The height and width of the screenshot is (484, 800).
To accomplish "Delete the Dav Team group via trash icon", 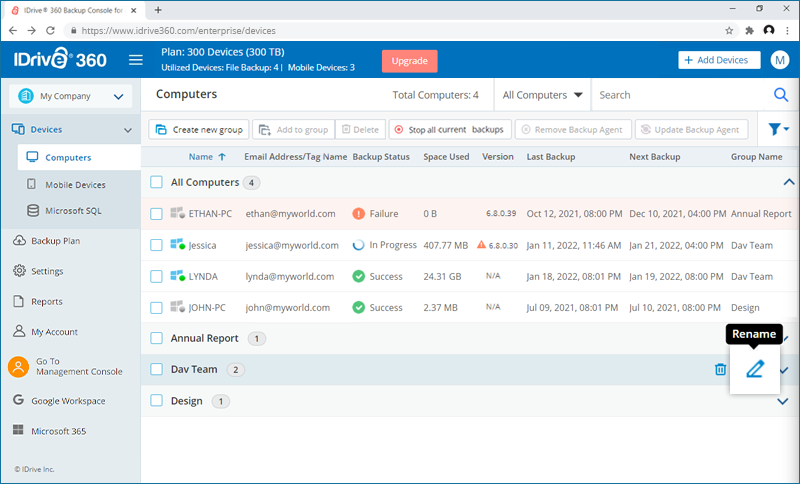I will [x=720, y=369].
